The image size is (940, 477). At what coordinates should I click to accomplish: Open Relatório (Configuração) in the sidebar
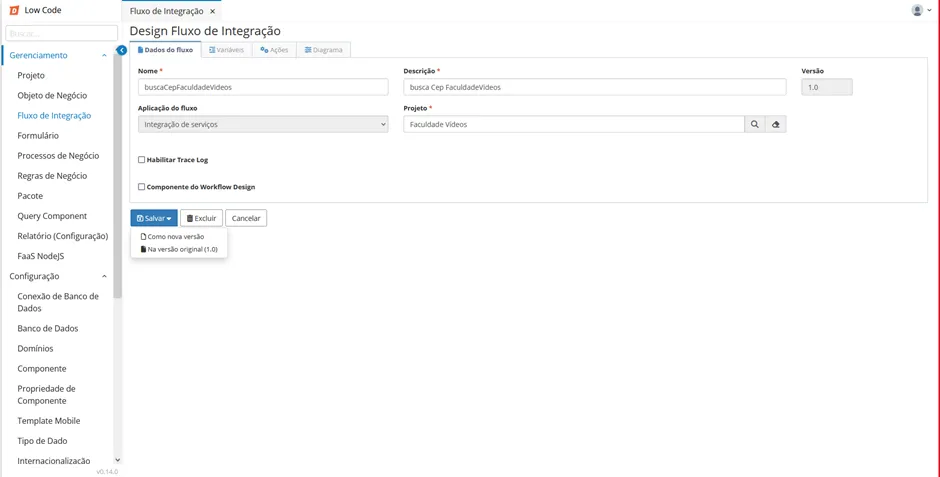click(63, 236)
